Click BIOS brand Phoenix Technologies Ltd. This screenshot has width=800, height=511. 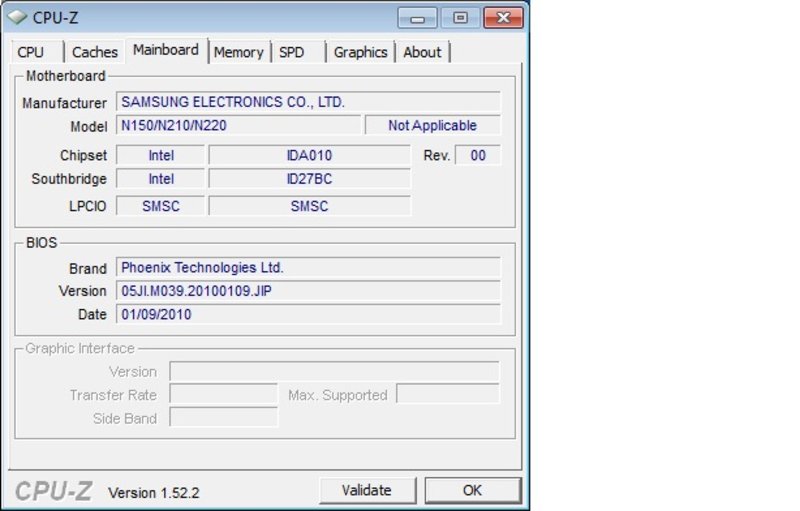click(x=308, y=268)
